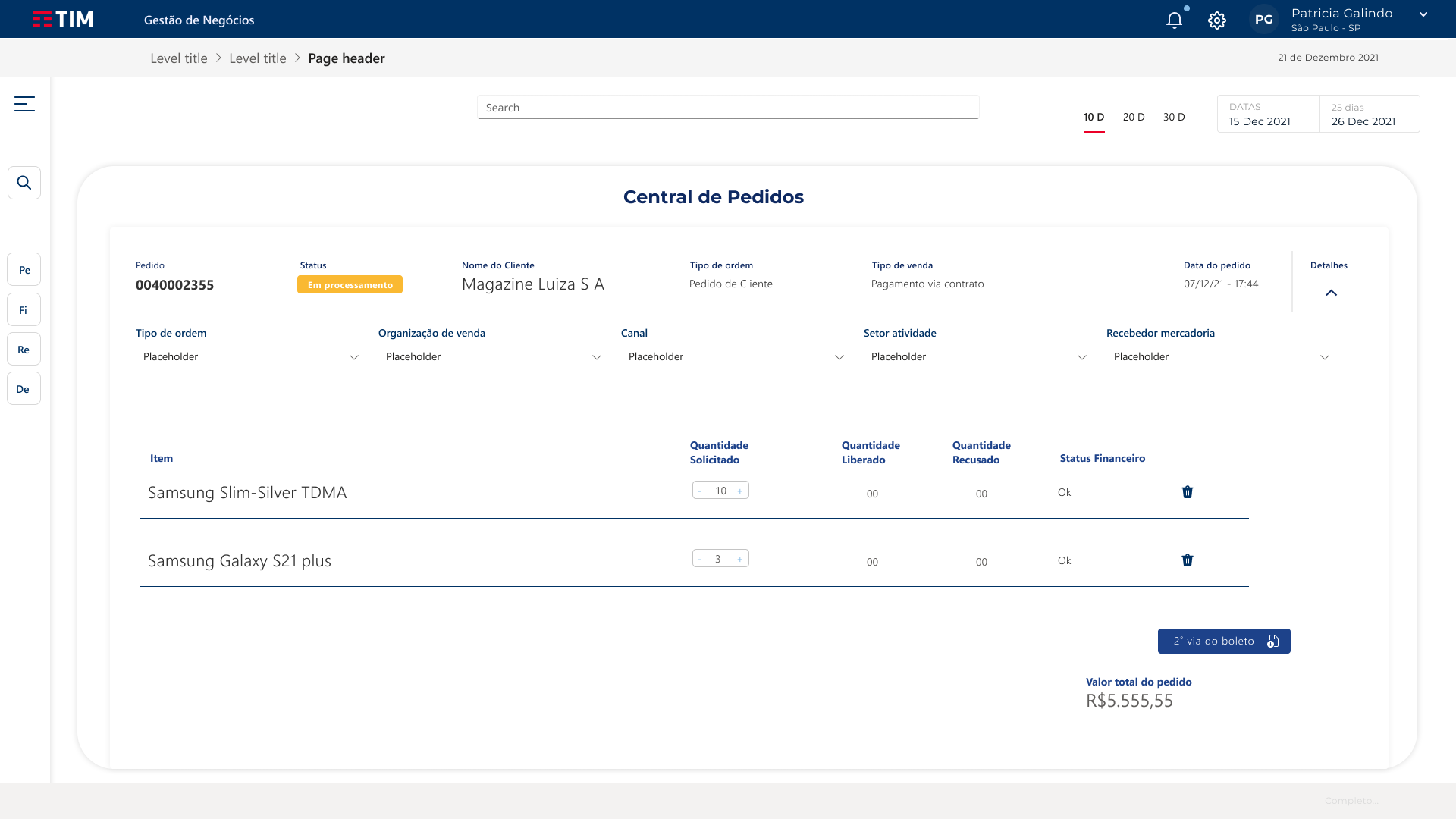Image resolution: width=1456 pixels, height=819 pixels.
Task: Click the Quantidade Liberado column header
Action: [x=871, y=453]
